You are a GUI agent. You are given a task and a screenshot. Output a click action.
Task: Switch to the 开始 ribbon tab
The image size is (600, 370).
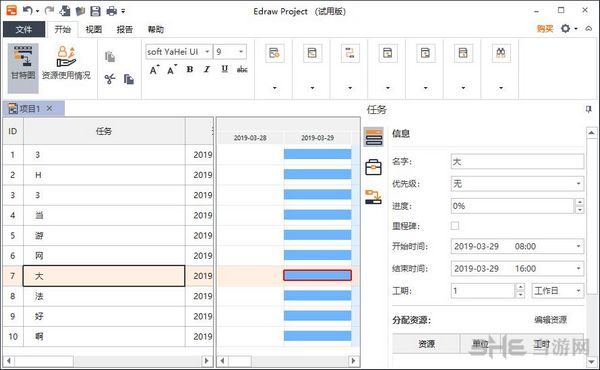[x=62, y=29]
